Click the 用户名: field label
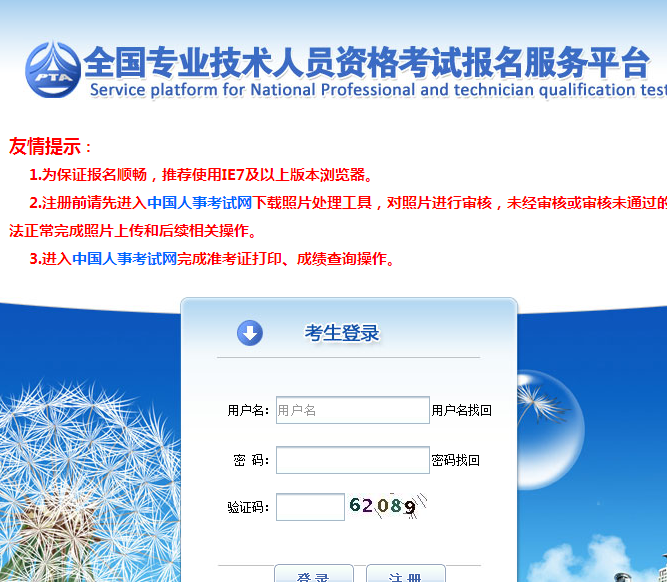 (248, 411)
